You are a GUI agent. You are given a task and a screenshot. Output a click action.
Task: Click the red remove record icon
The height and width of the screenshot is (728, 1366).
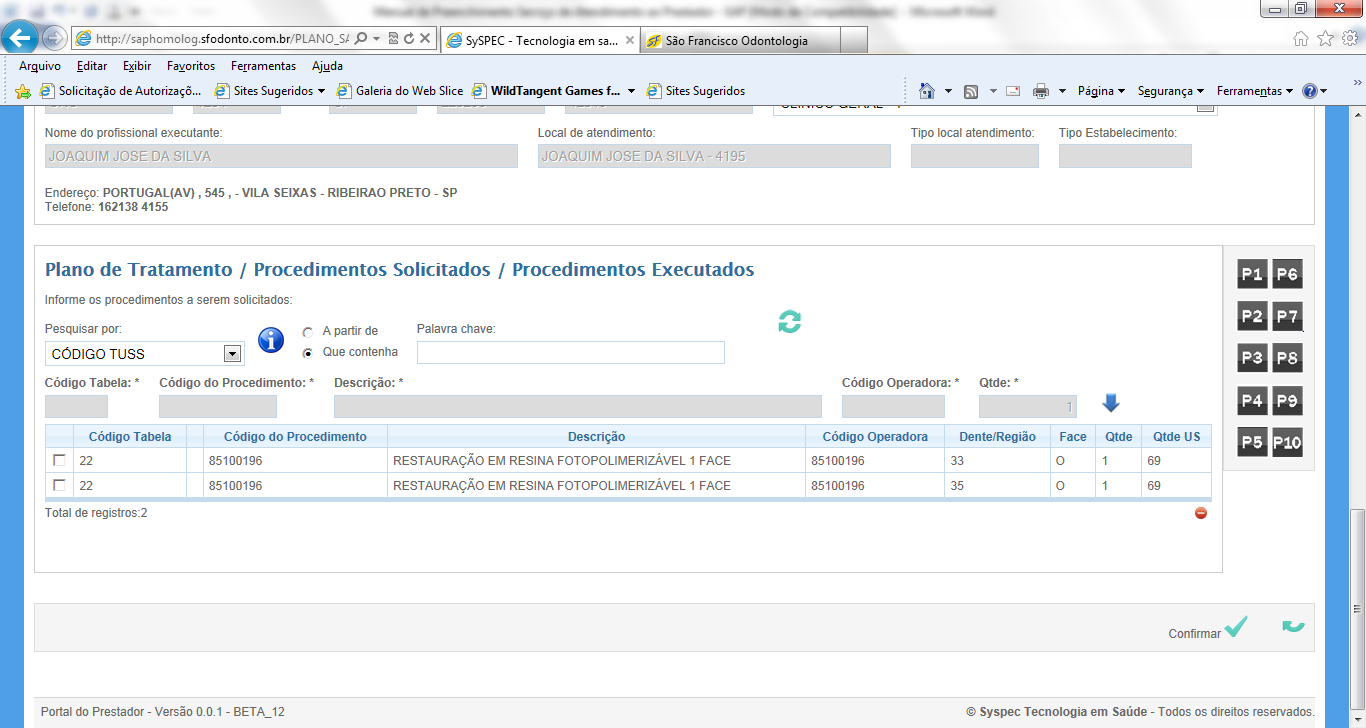pyautogui.click(x=1201, y=513)
